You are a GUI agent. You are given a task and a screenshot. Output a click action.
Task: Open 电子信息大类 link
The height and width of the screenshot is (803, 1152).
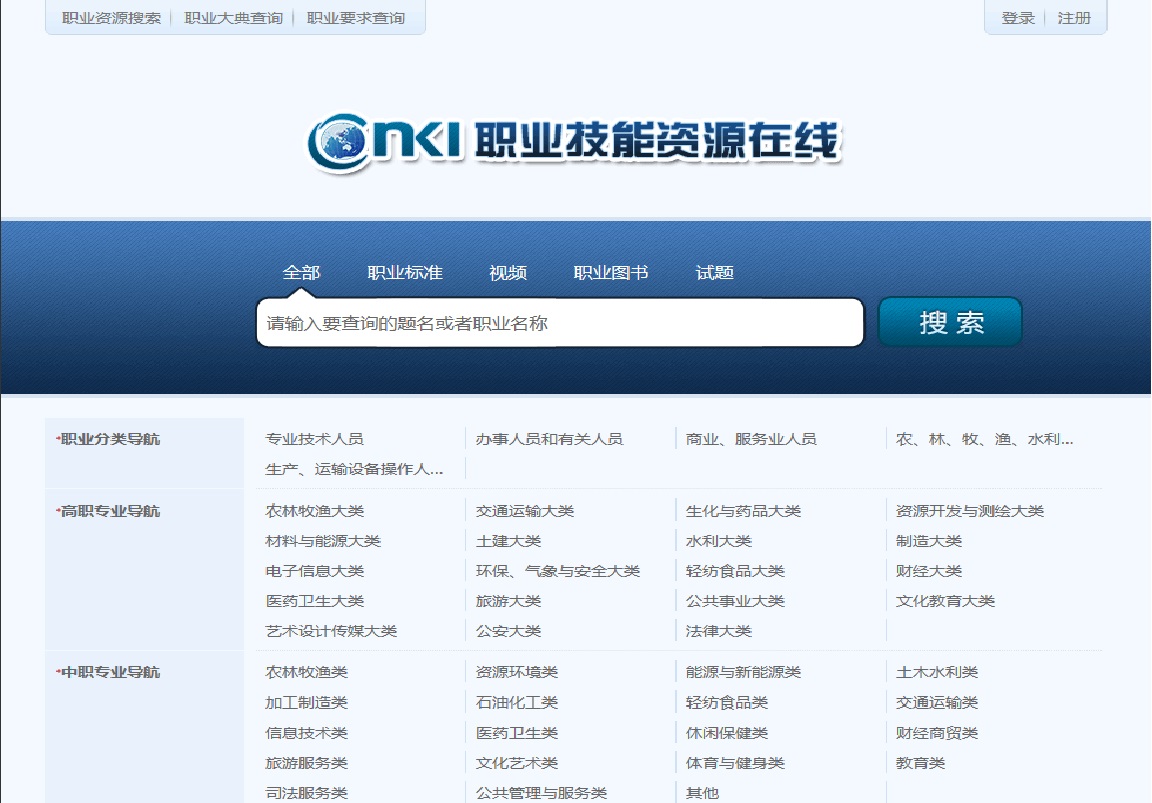314,572
